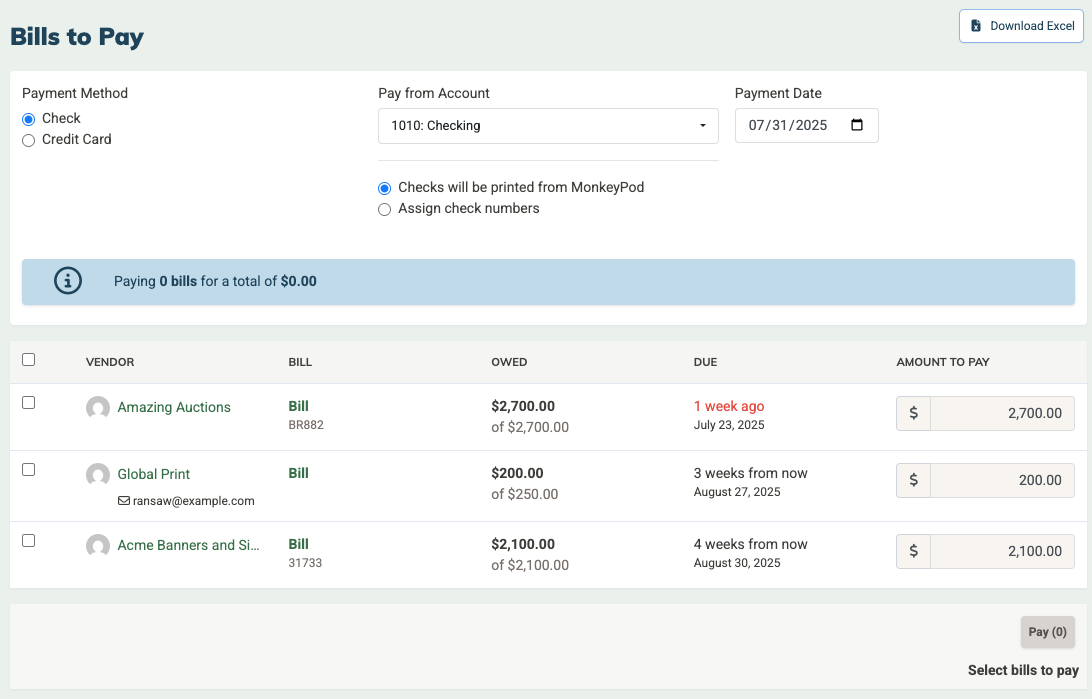This screenshot has width=1092, height=699.
Task: Click the envelope icon beside ransaw@example.com
Action: click(x=123, y=501)
